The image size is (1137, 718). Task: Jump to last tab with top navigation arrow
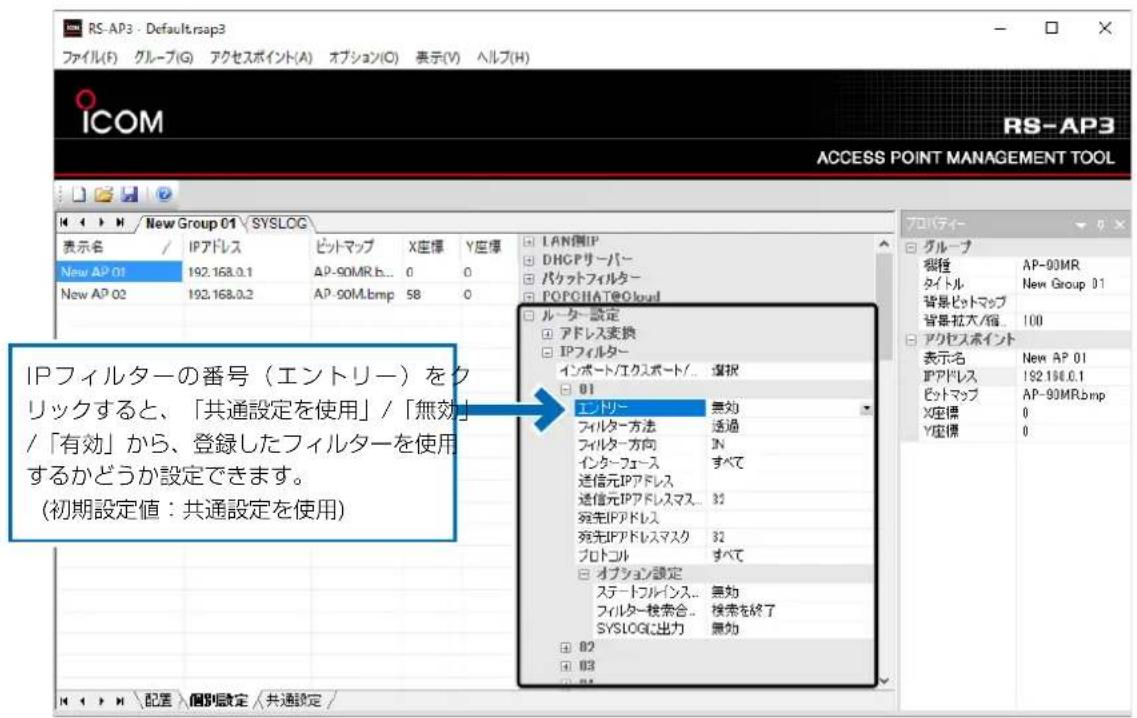[x=120, y=223]
